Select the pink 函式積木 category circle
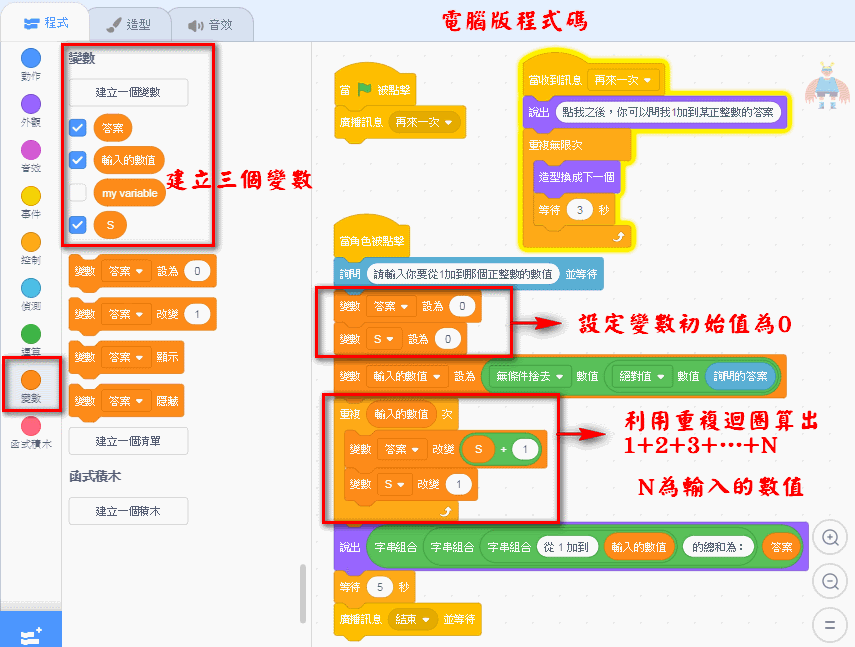Viewport: 855px width, 647px height. tap(31, 426)
